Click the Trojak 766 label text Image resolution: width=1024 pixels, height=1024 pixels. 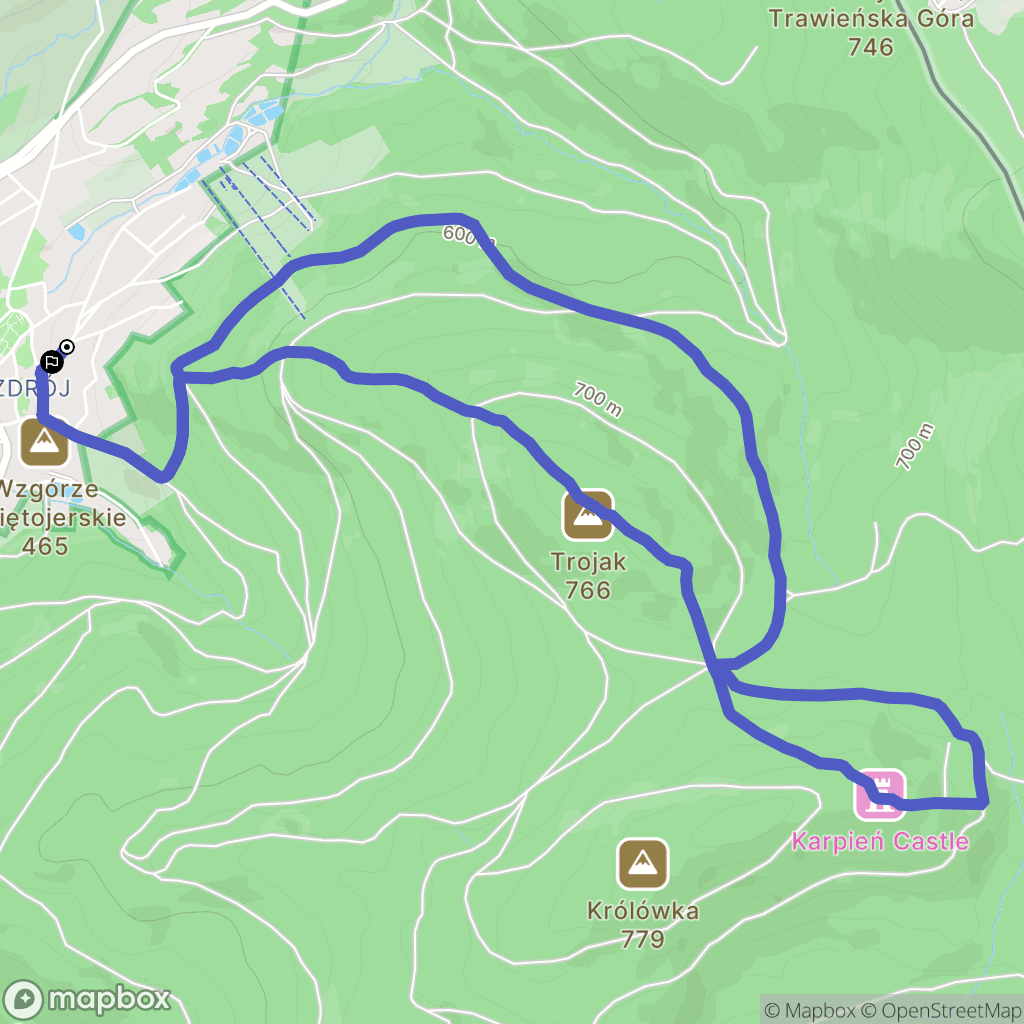[588, 575]
